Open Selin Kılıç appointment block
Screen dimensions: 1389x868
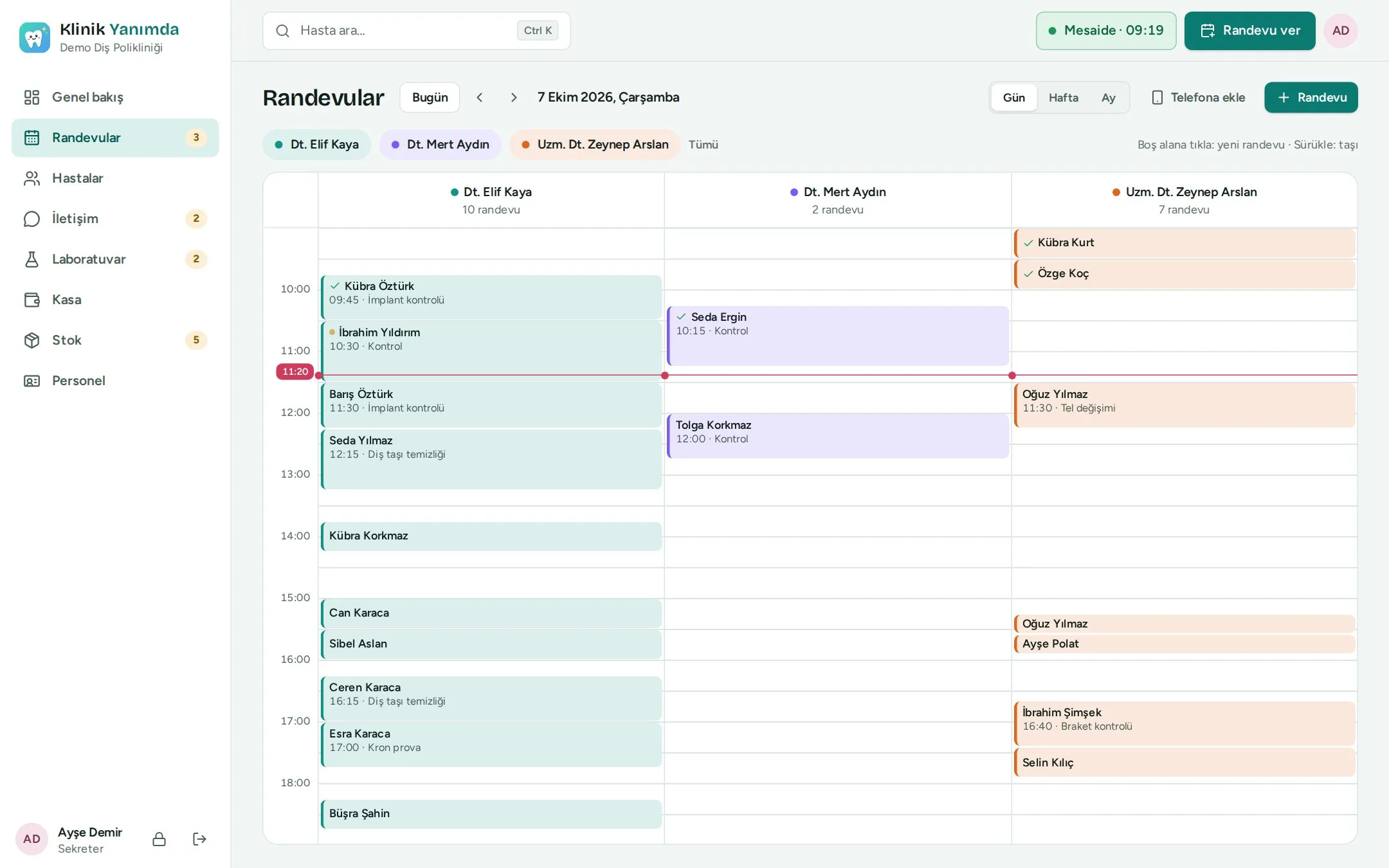(1185, 762)
